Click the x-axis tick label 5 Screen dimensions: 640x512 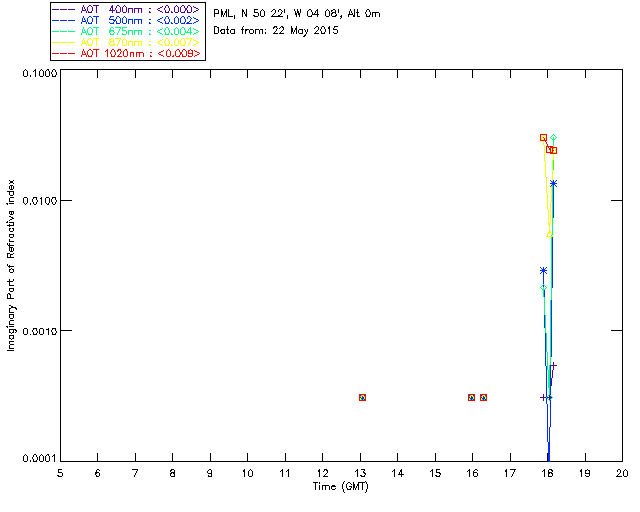pos(60,473)
